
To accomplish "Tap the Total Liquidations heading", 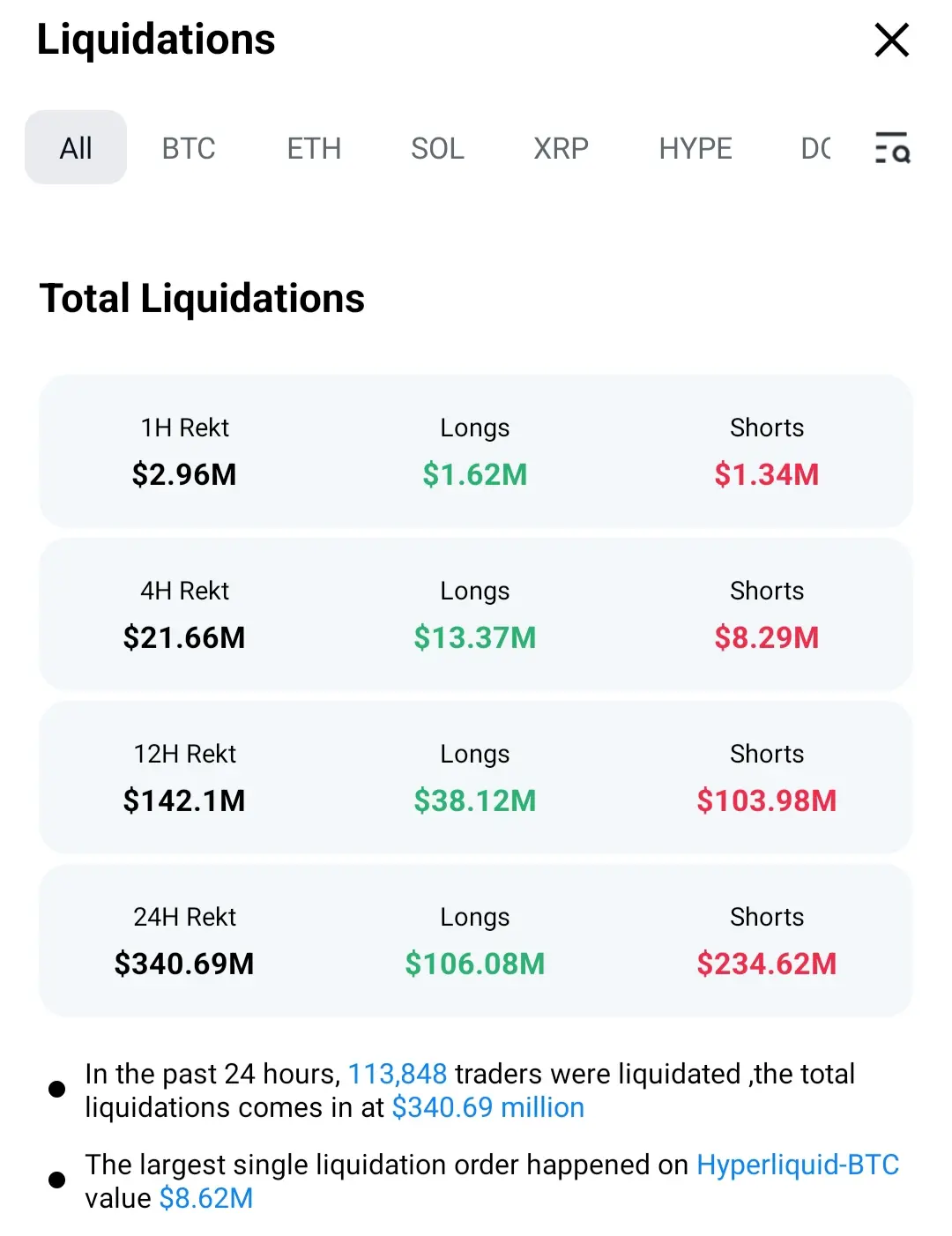I will (x=202, y=298).
